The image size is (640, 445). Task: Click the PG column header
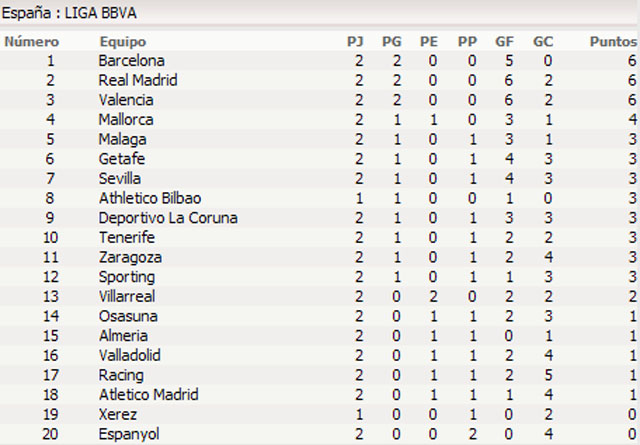click(x=392, y=42)
